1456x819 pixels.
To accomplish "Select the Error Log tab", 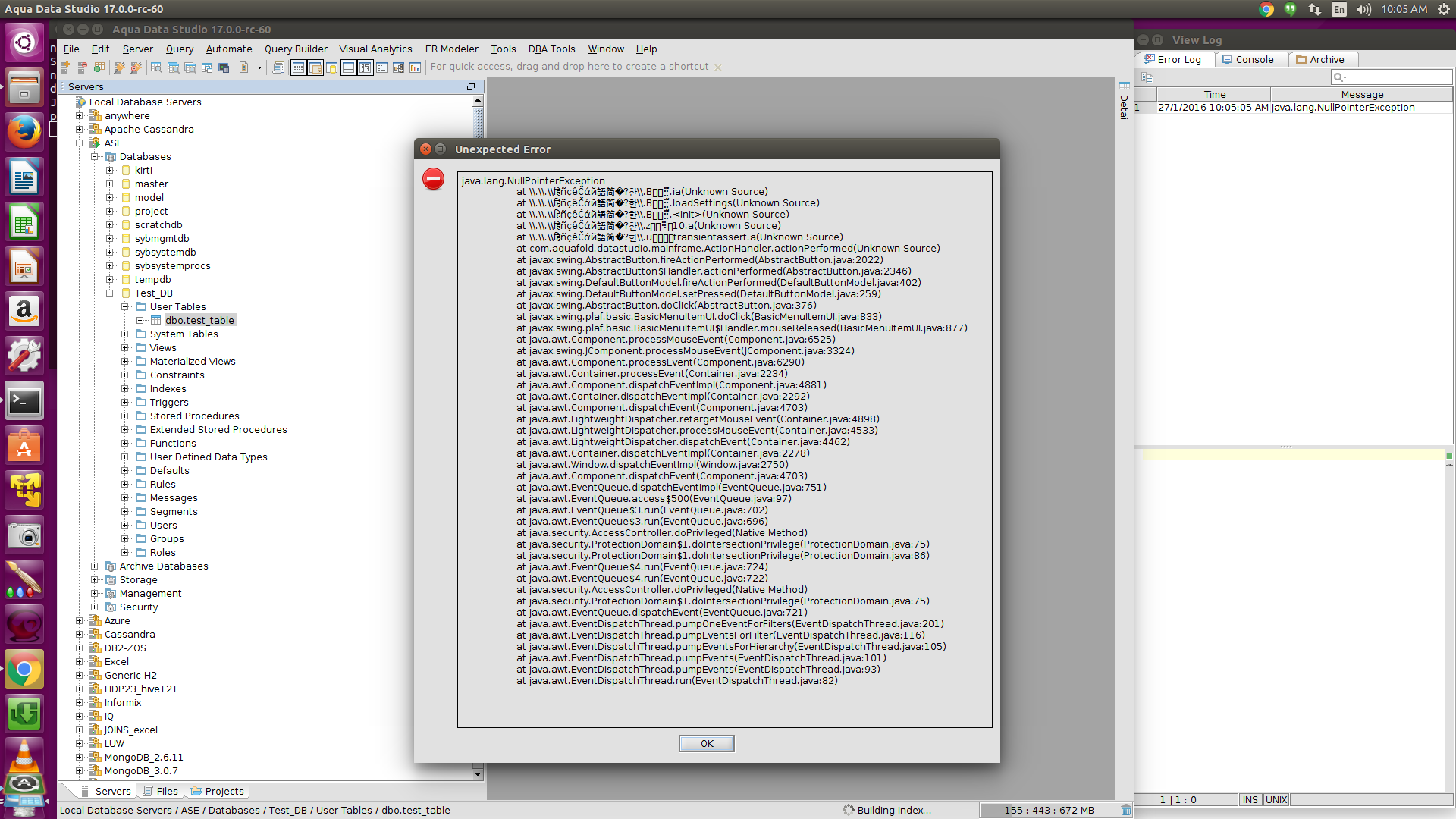I will pyautogui.click(x=1173, y=59).
